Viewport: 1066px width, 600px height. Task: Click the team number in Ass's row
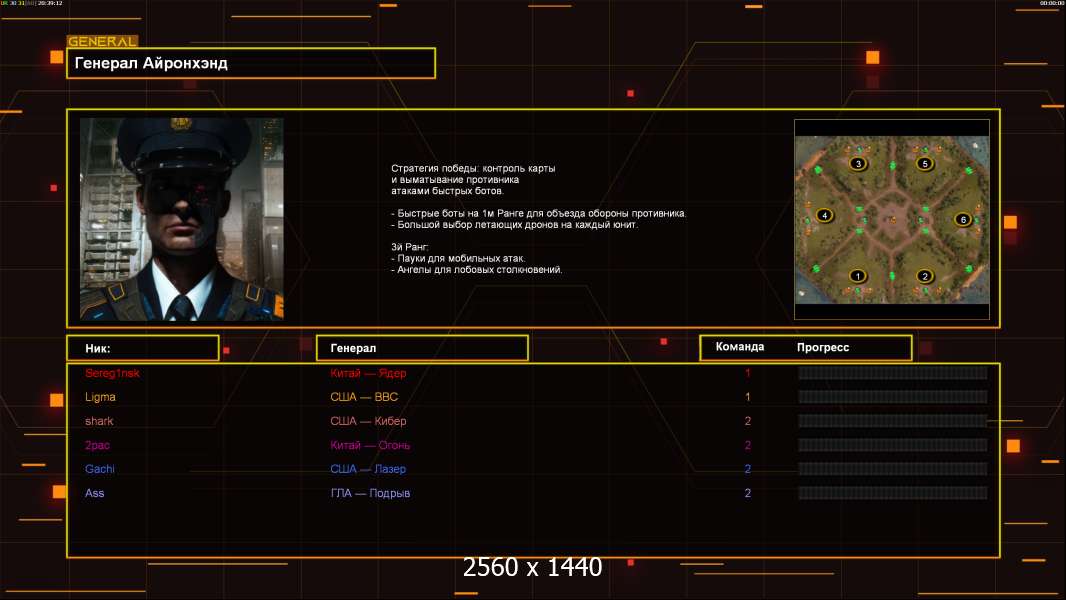[747, 493]
